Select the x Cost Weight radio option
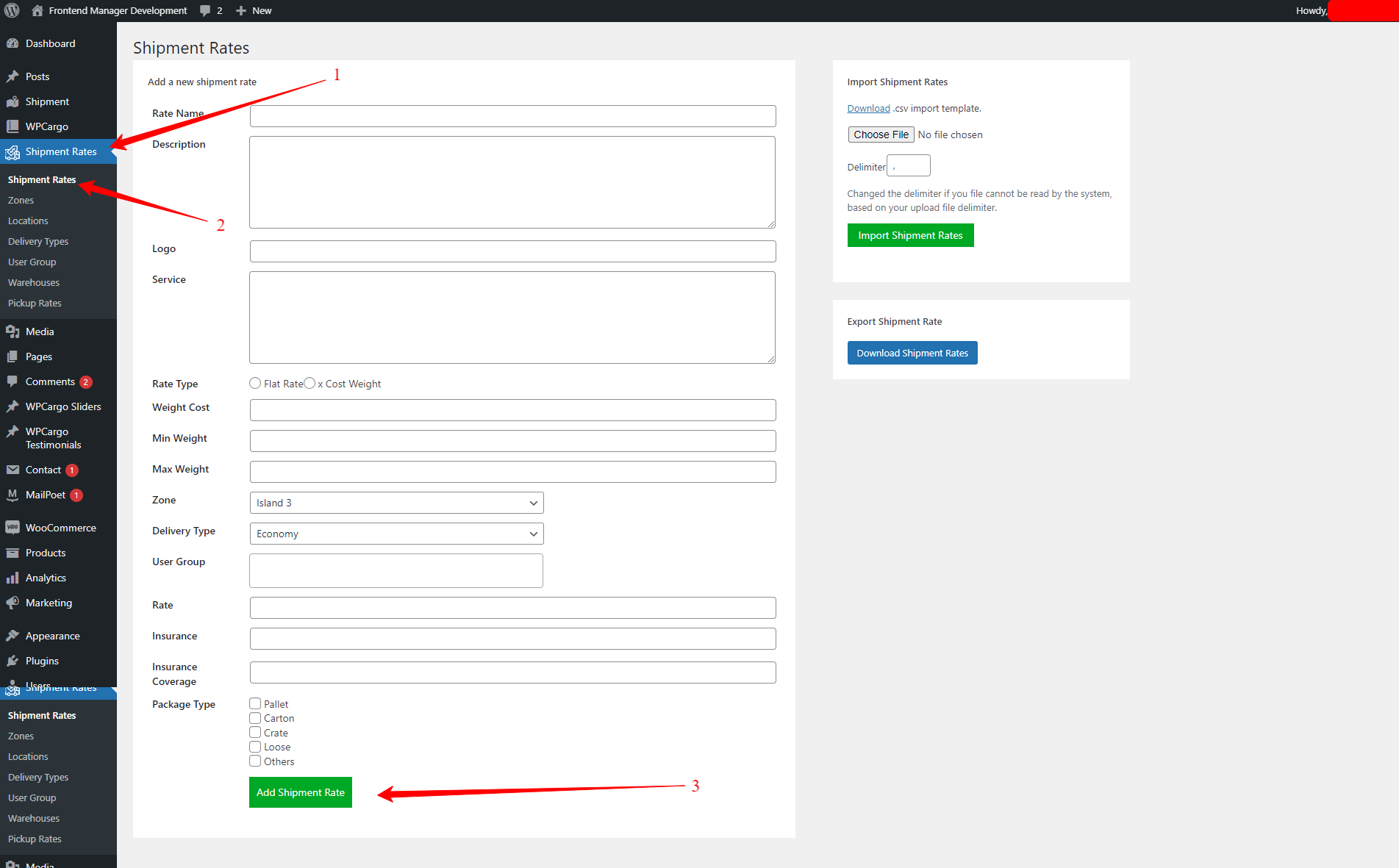Screen dimensions: 1399x868 tap(310, 383)
